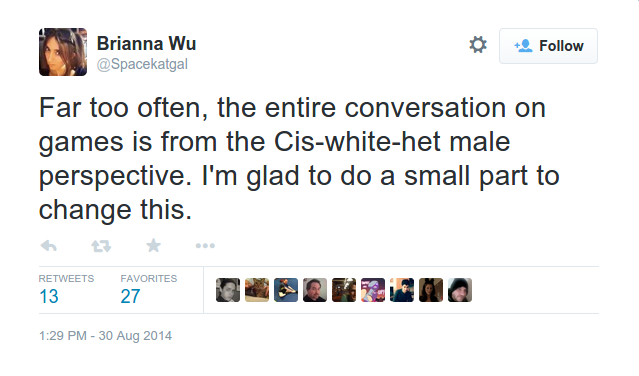View the 13 retweets count

[x=49, y=296]
